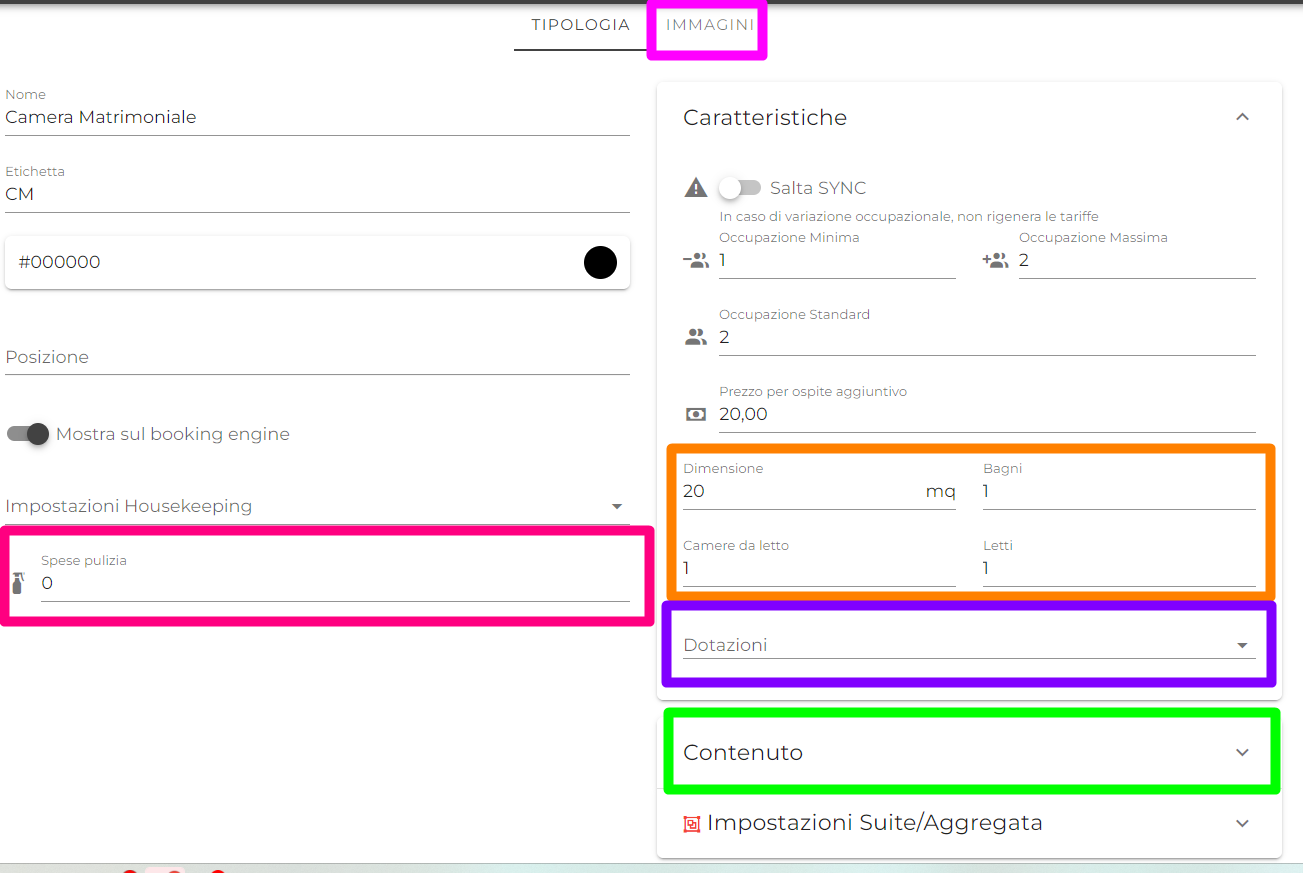The height and width of the screenshot is (873, 1303).
Task: Click the Camere da letto field
Action: pos(819,569)
